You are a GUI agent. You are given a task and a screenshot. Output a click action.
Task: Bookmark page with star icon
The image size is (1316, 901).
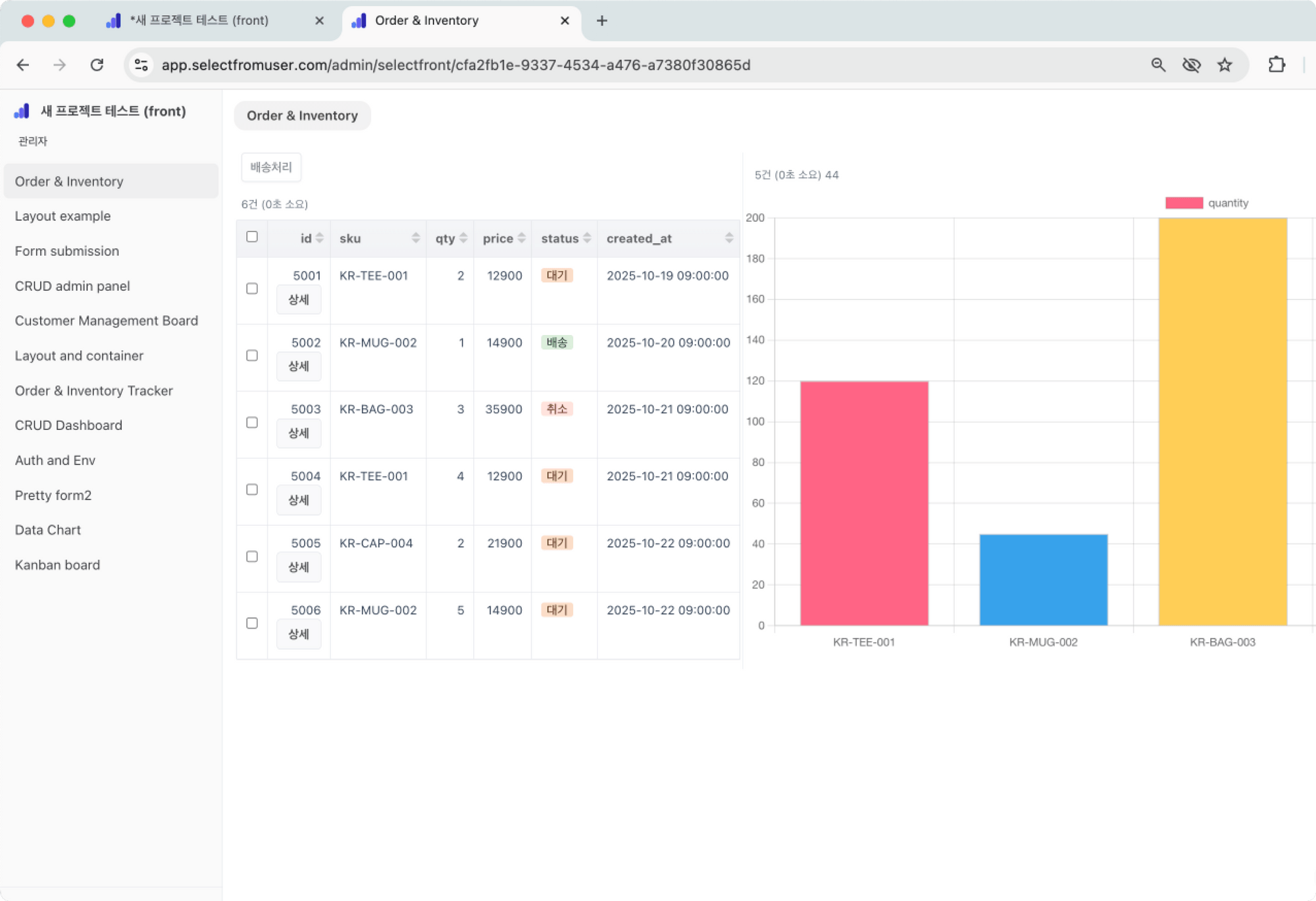pos(1225,64)
